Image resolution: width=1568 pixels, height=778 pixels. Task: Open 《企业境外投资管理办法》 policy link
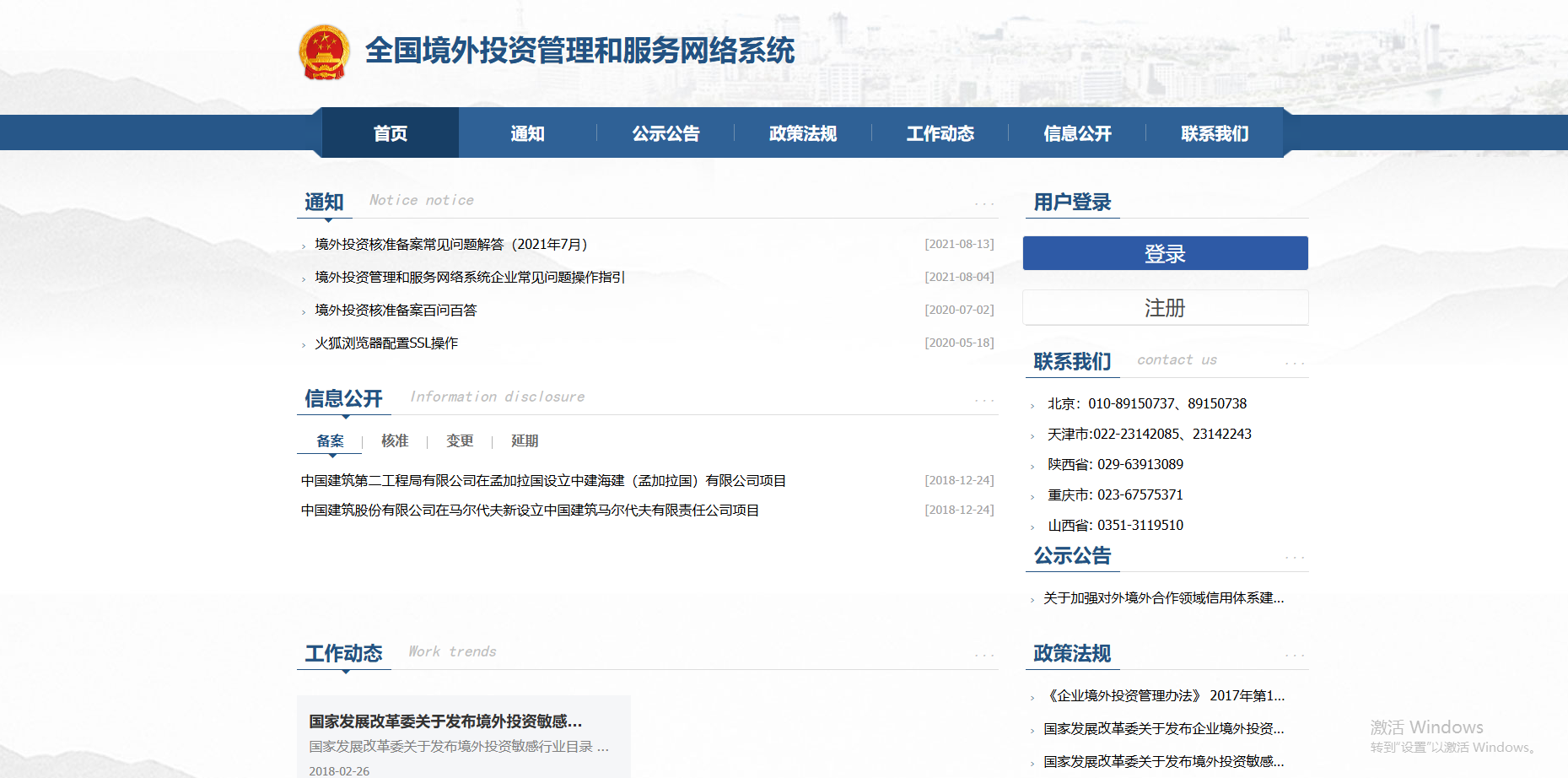click(x=1164, y=696)
